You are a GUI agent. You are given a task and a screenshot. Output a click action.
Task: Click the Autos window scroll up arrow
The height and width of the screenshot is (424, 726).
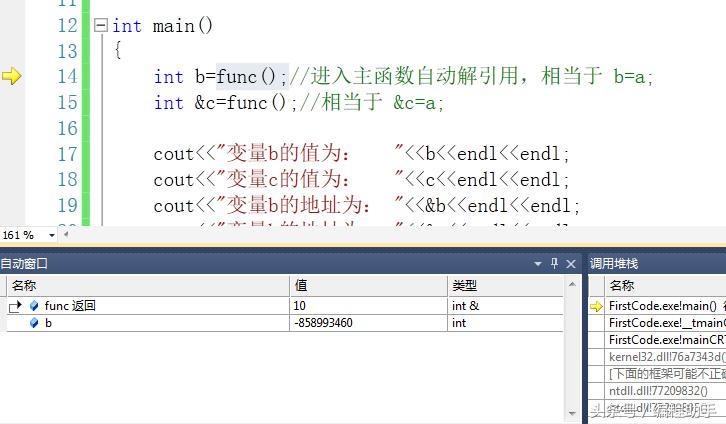point(572,284)
